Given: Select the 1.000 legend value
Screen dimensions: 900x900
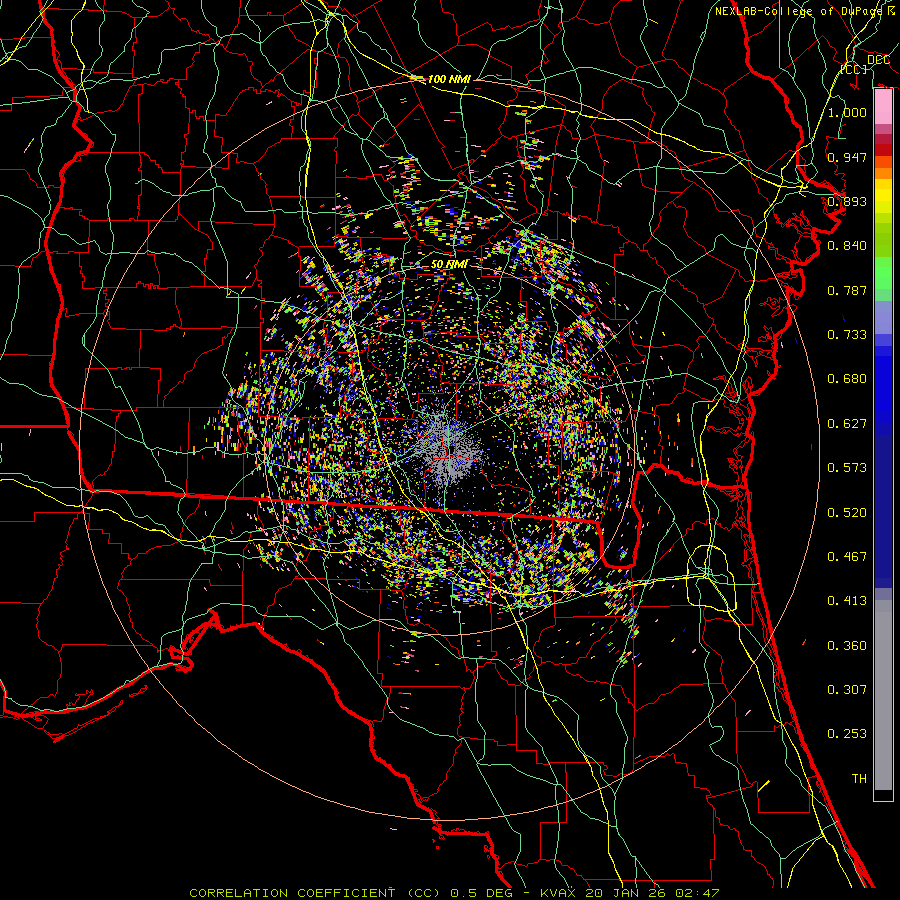Looking at the screenshot, I should point(847,112).
